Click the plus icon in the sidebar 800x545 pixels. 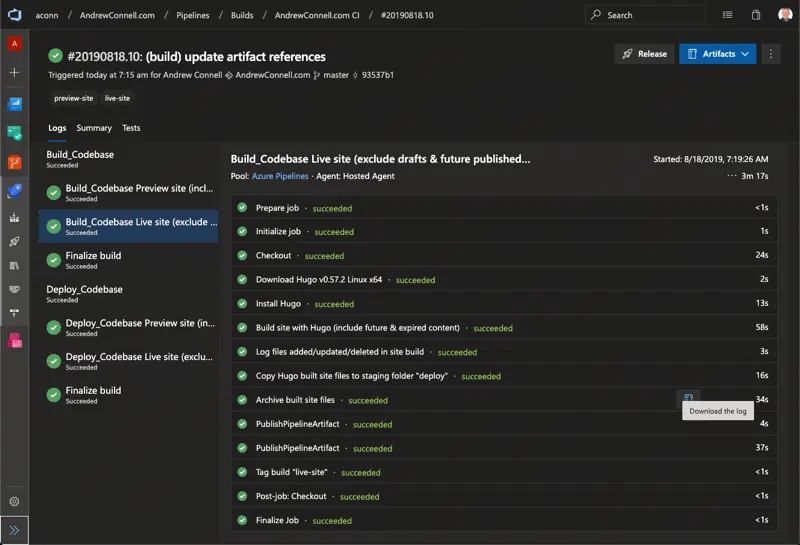tap(14, 72)
